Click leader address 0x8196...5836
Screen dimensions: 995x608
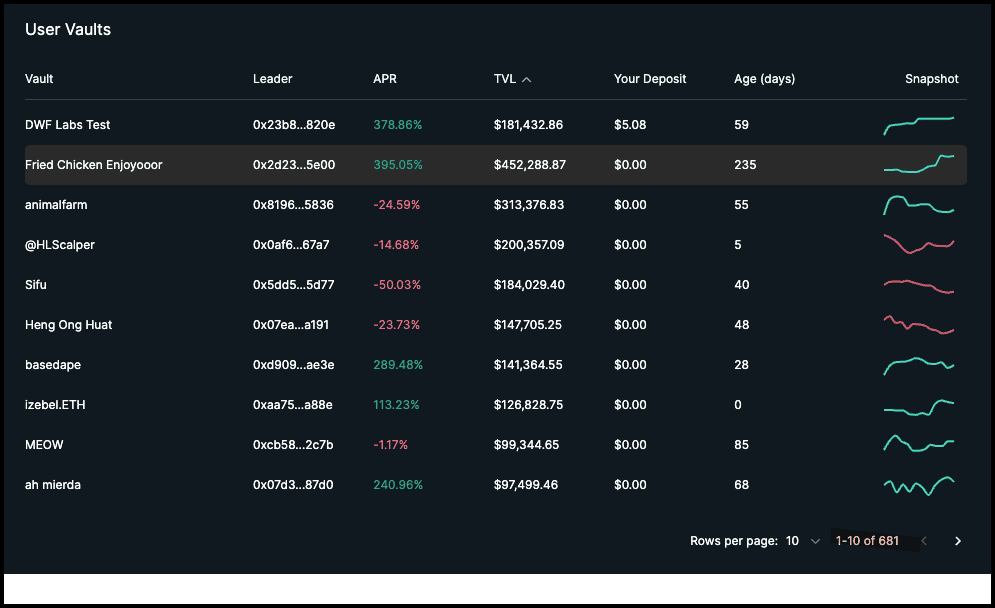pos(293,205)
